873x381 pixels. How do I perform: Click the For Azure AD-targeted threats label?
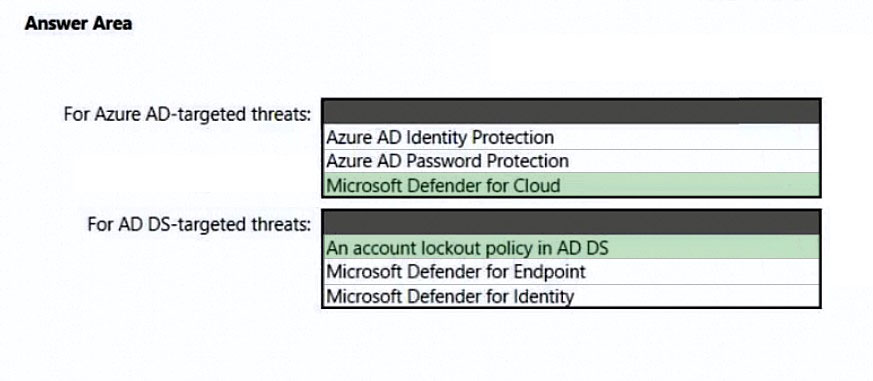tap(187, 114)
